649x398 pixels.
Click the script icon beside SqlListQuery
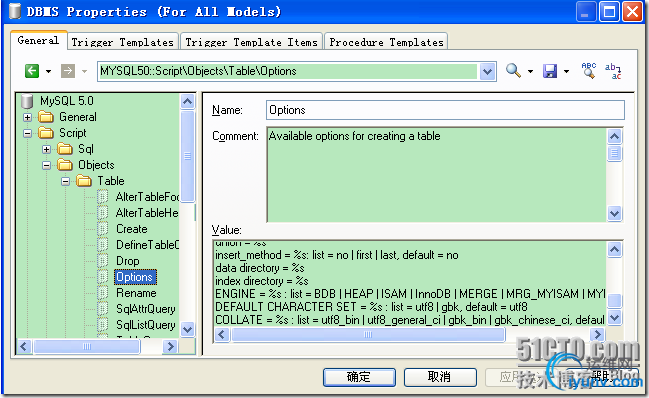[x=103, y=325]
